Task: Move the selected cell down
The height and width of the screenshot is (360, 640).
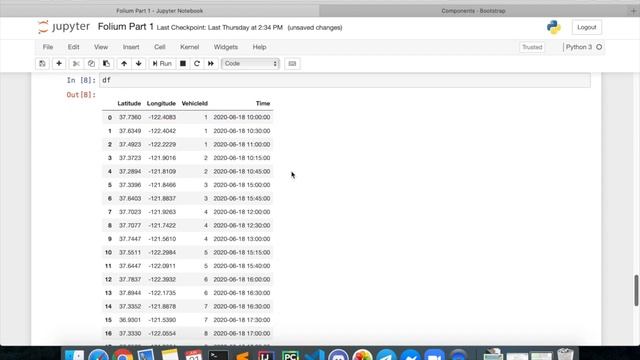Action: tap(139, 64)
